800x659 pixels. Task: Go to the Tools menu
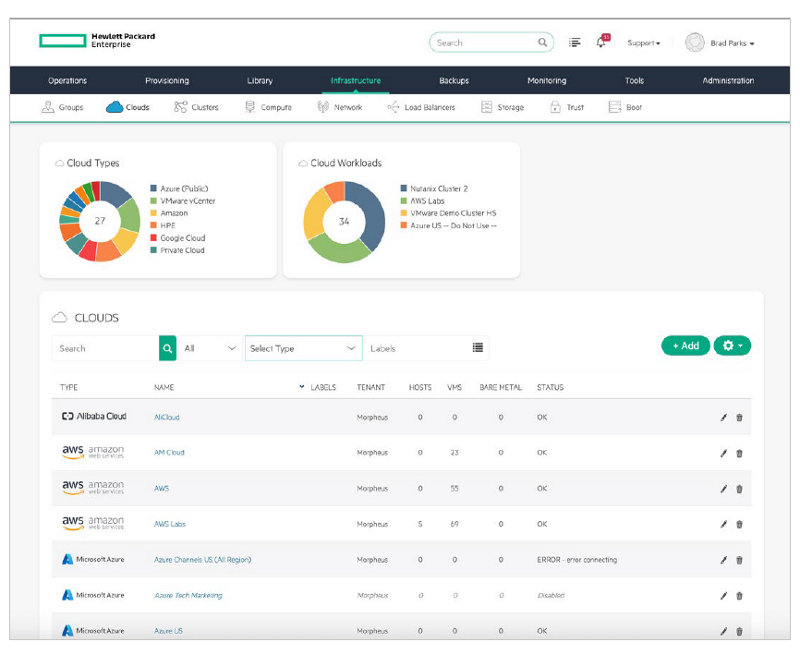coord(634,81)
